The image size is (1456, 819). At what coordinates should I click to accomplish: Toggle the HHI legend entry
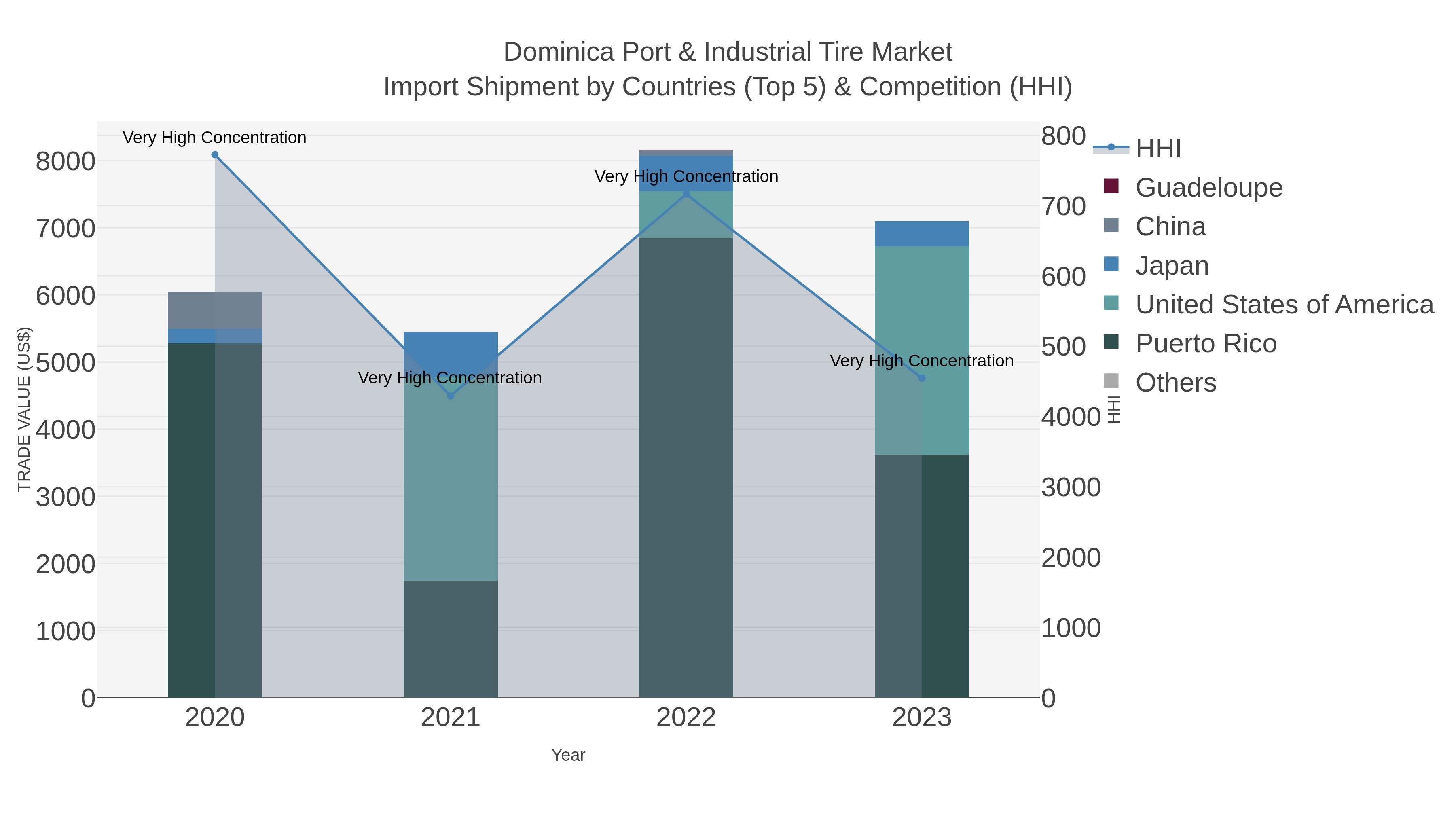tap(1137, 148)
